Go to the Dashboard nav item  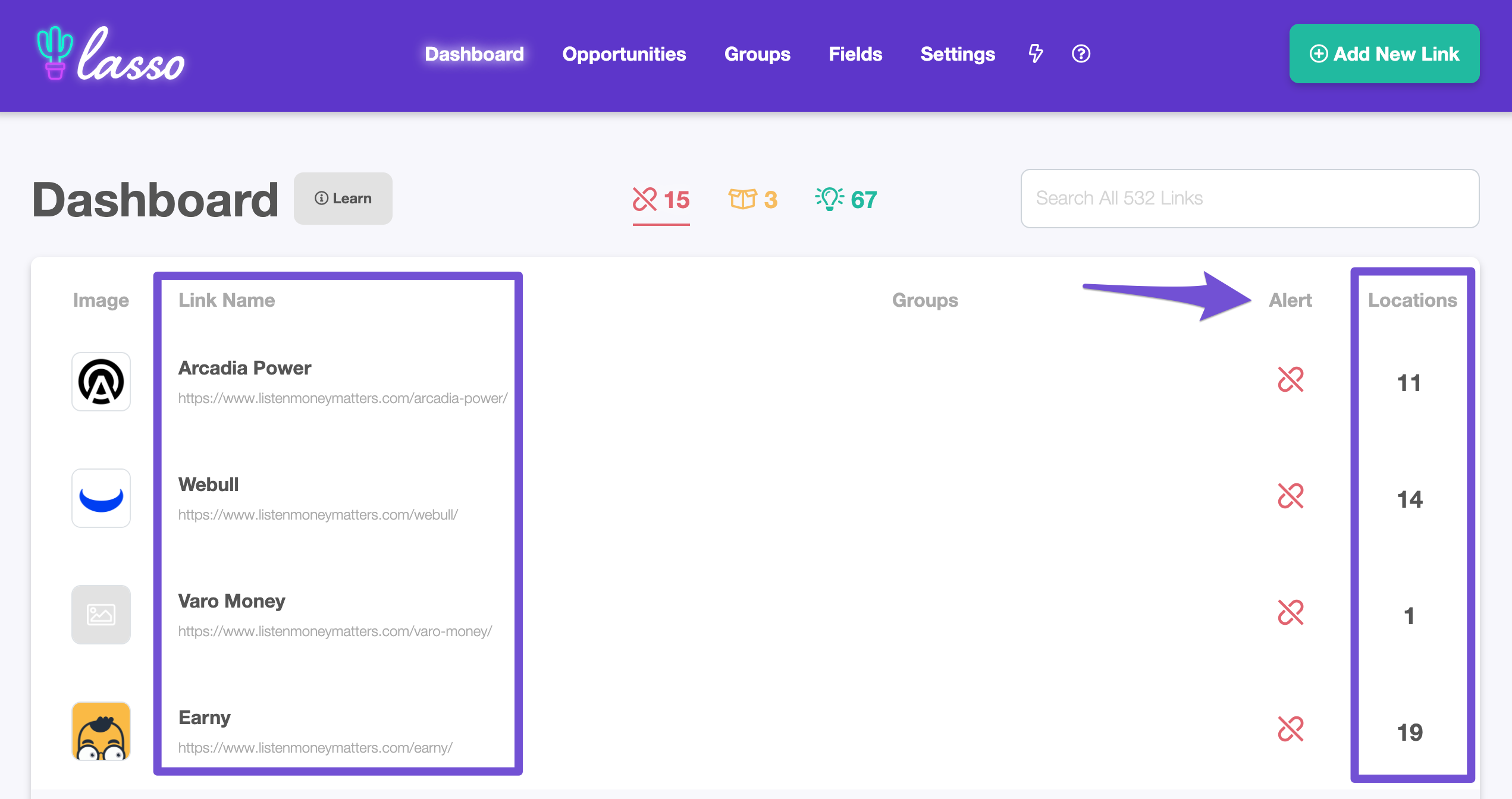475,54
